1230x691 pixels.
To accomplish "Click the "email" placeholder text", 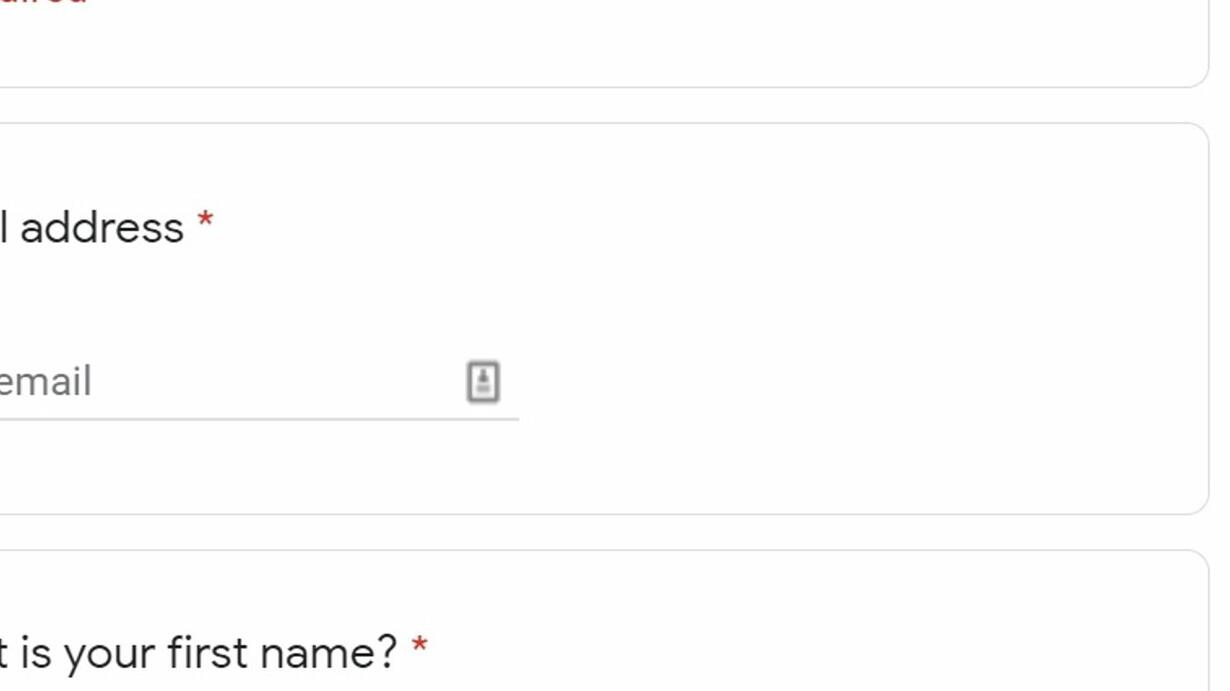I will pos(46,382).
